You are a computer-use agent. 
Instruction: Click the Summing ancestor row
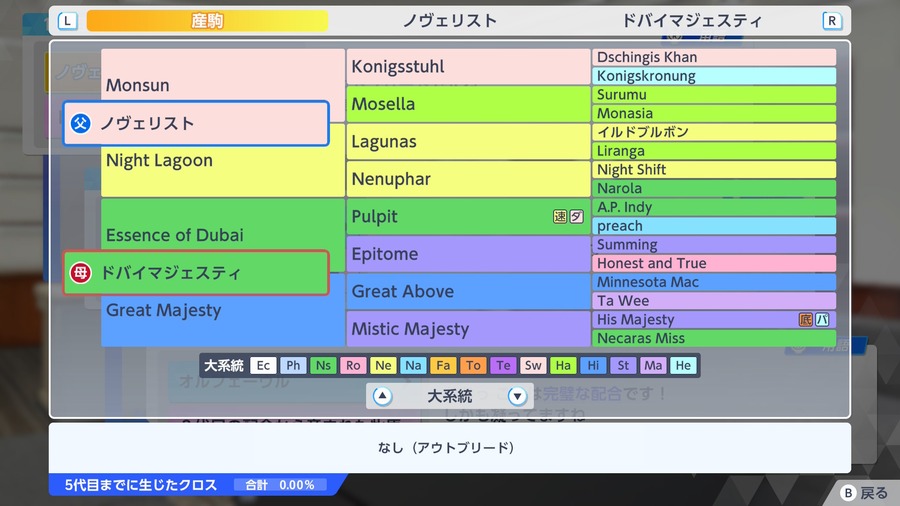coord(714,244)
